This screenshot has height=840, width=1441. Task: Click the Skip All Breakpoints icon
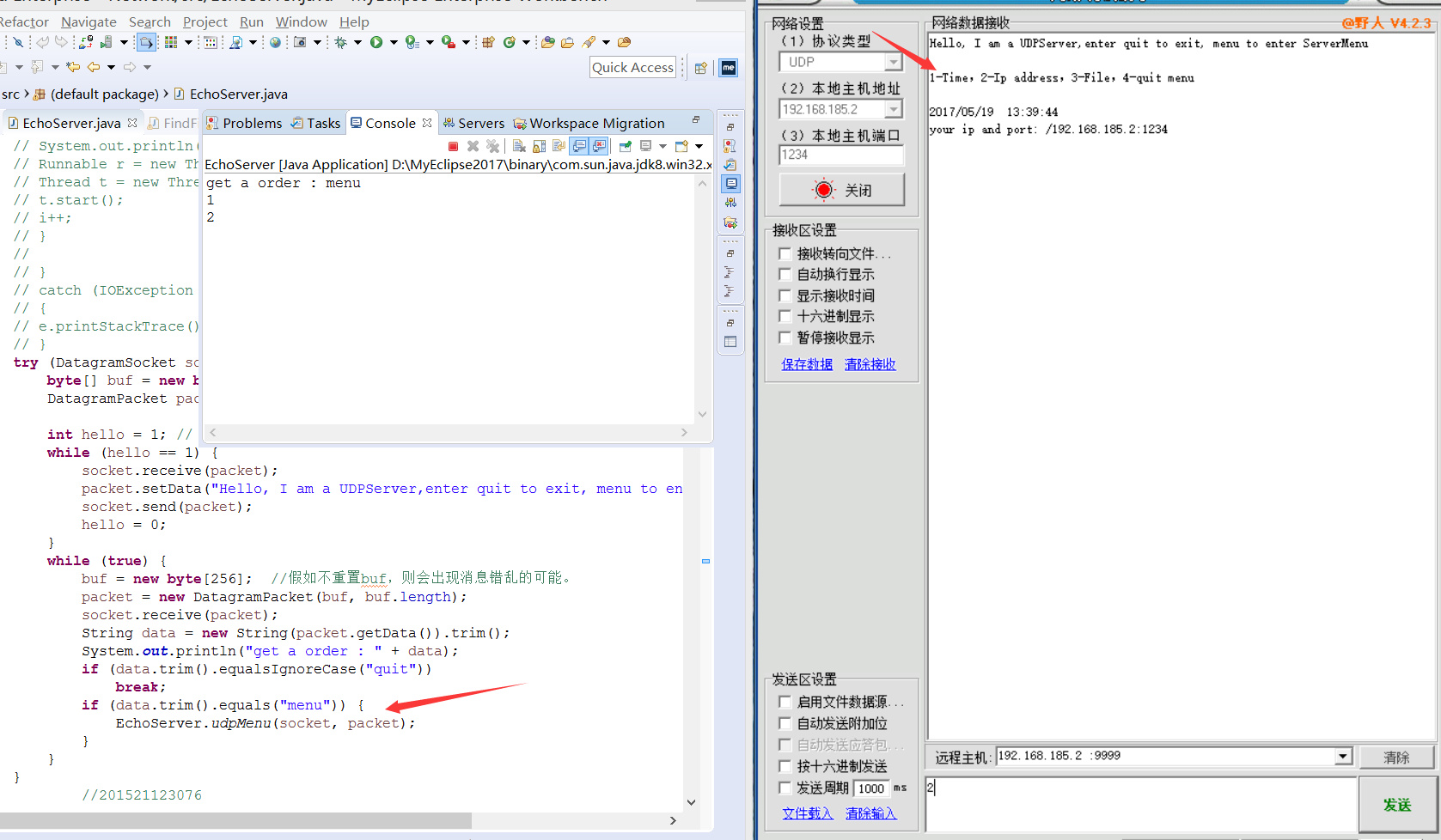coord(18,42)
